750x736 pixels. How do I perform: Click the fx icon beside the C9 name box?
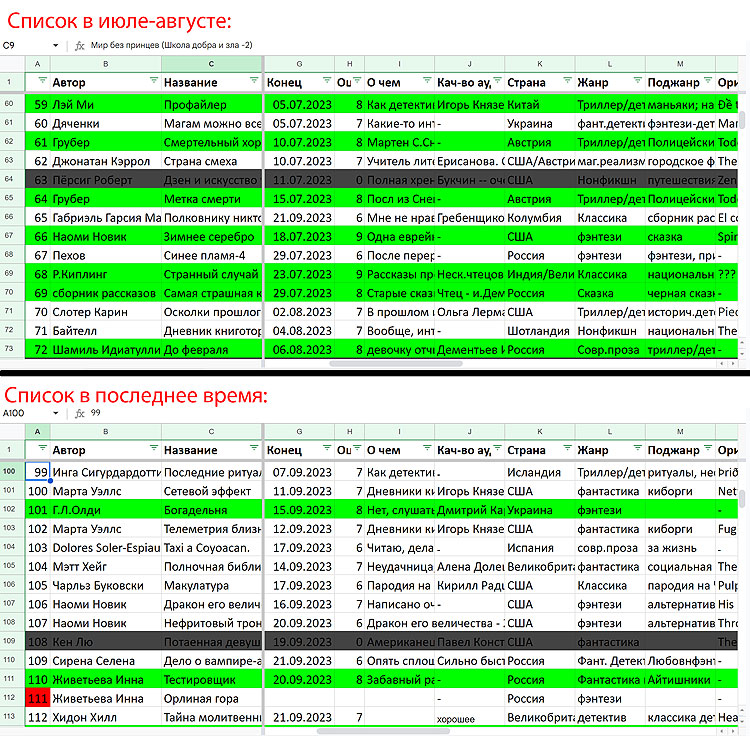pyautogui.click(x=79, y=46)
